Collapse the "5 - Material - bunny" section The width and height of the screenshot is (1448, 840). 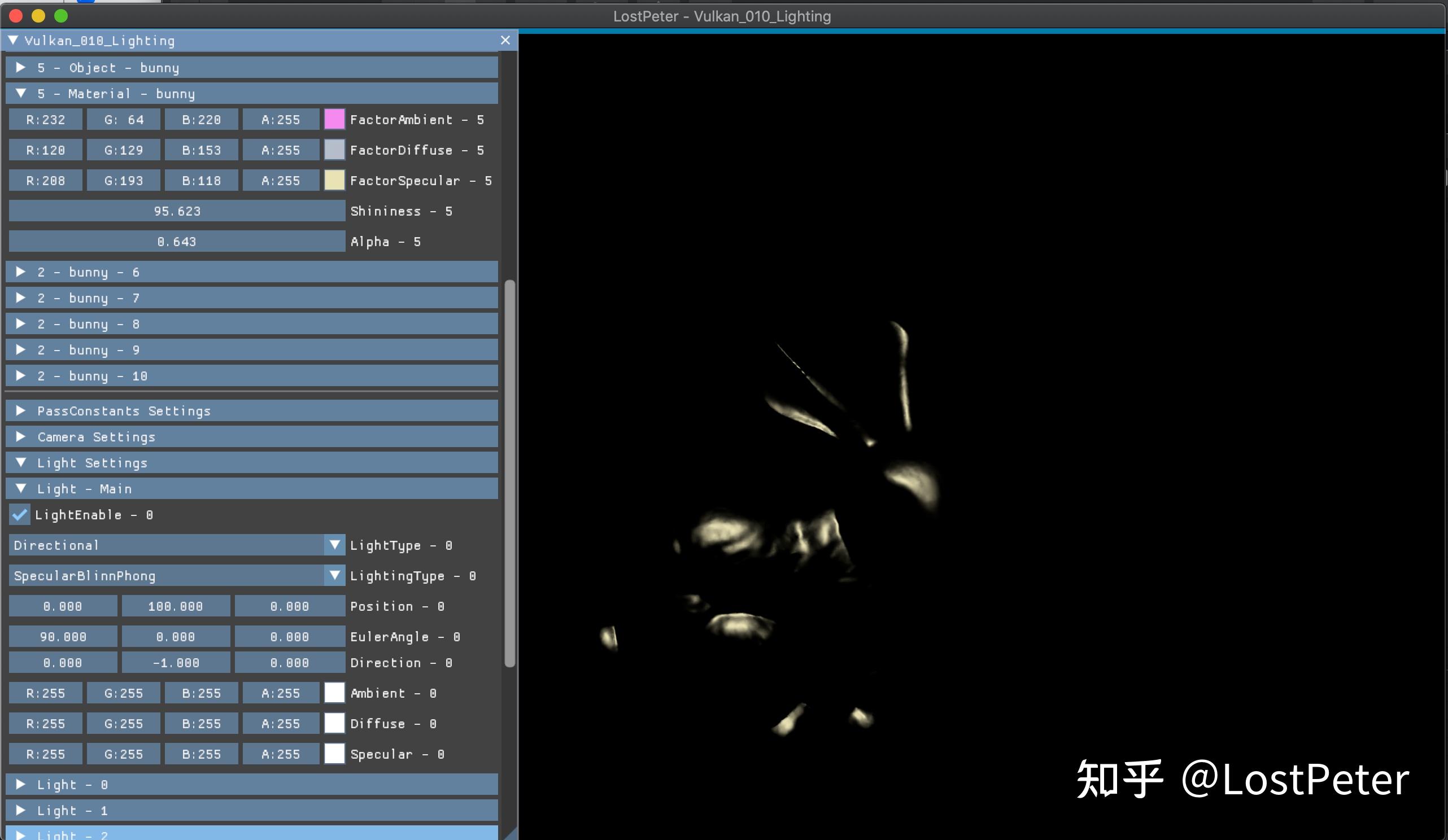coord(21,93)
